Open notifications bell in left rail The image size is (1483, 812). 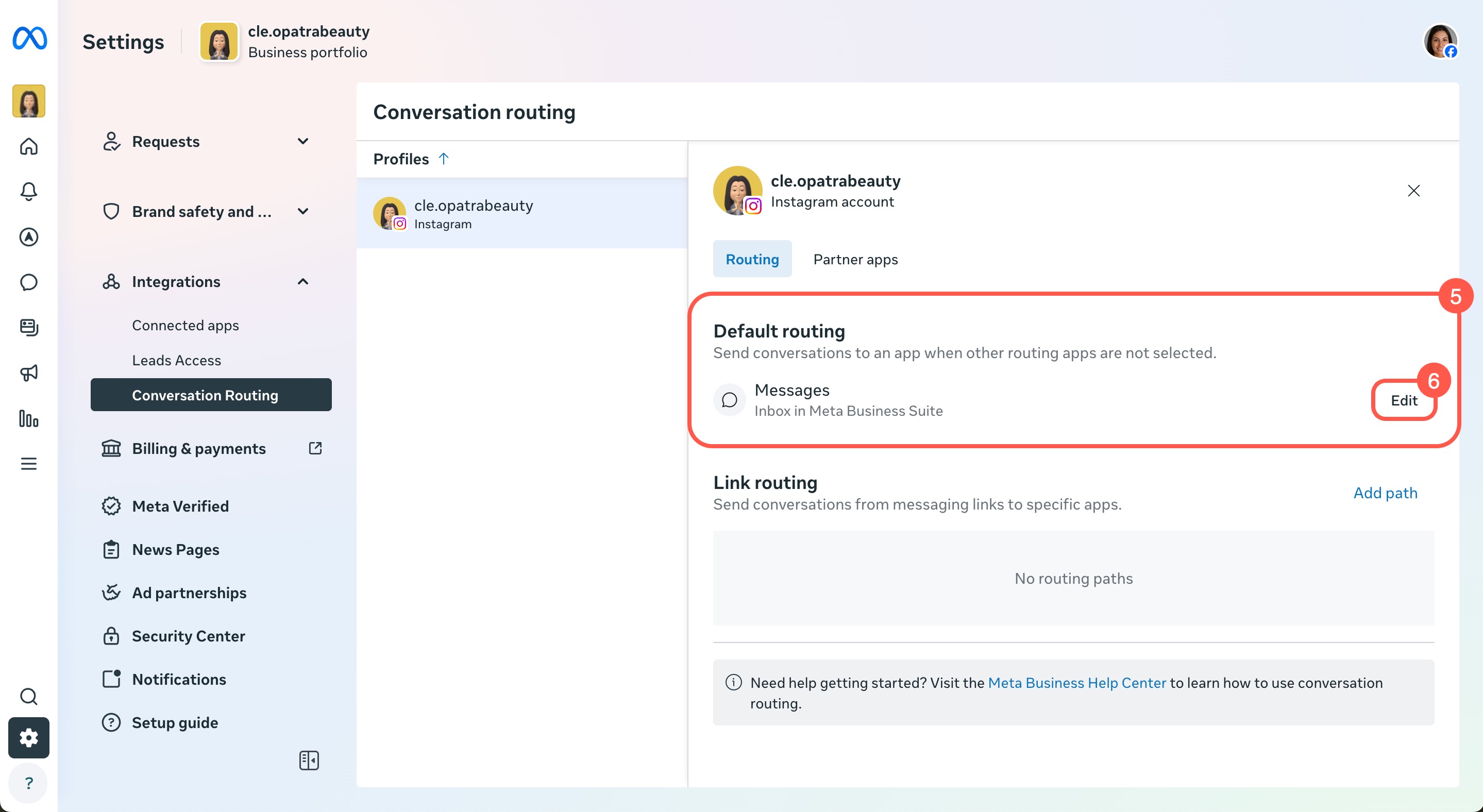(x=29, y=191)
